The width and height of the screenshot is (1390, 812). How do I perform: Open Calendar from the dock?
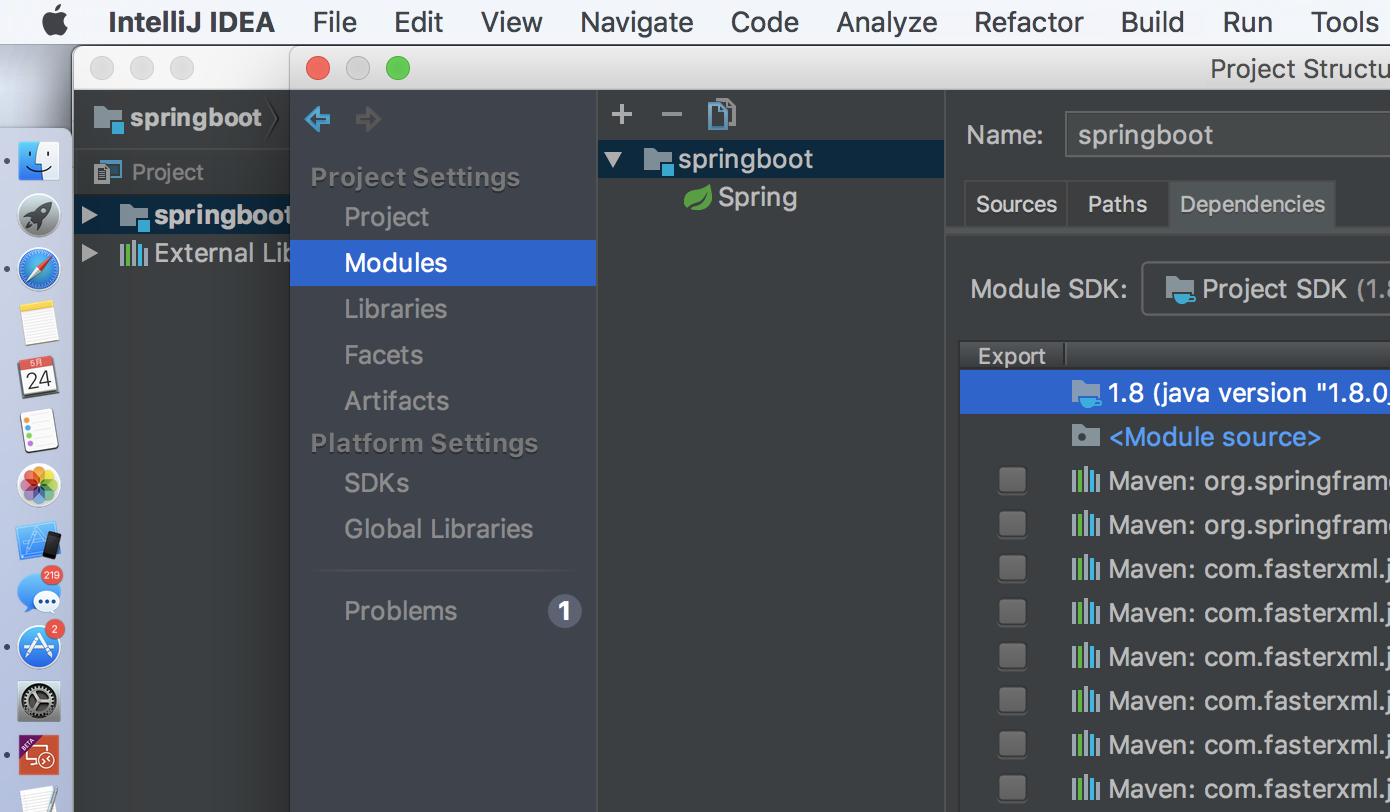(39, 377)
